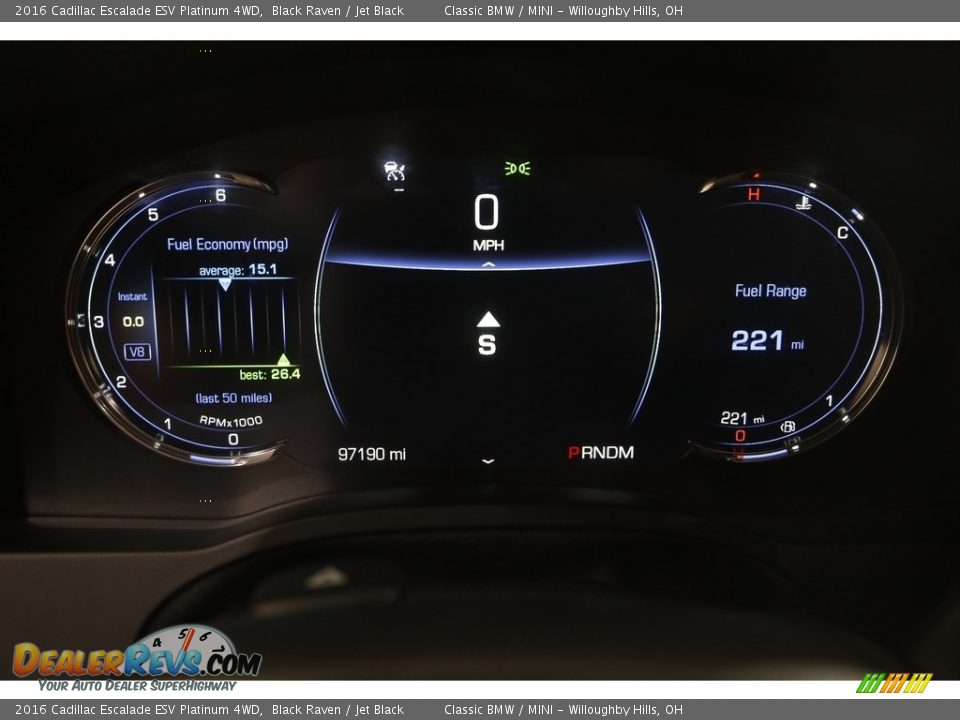Select the Fuel Economy (mpg) heading
The height and width of the screenshot is (720, 960).
(227, 244)
